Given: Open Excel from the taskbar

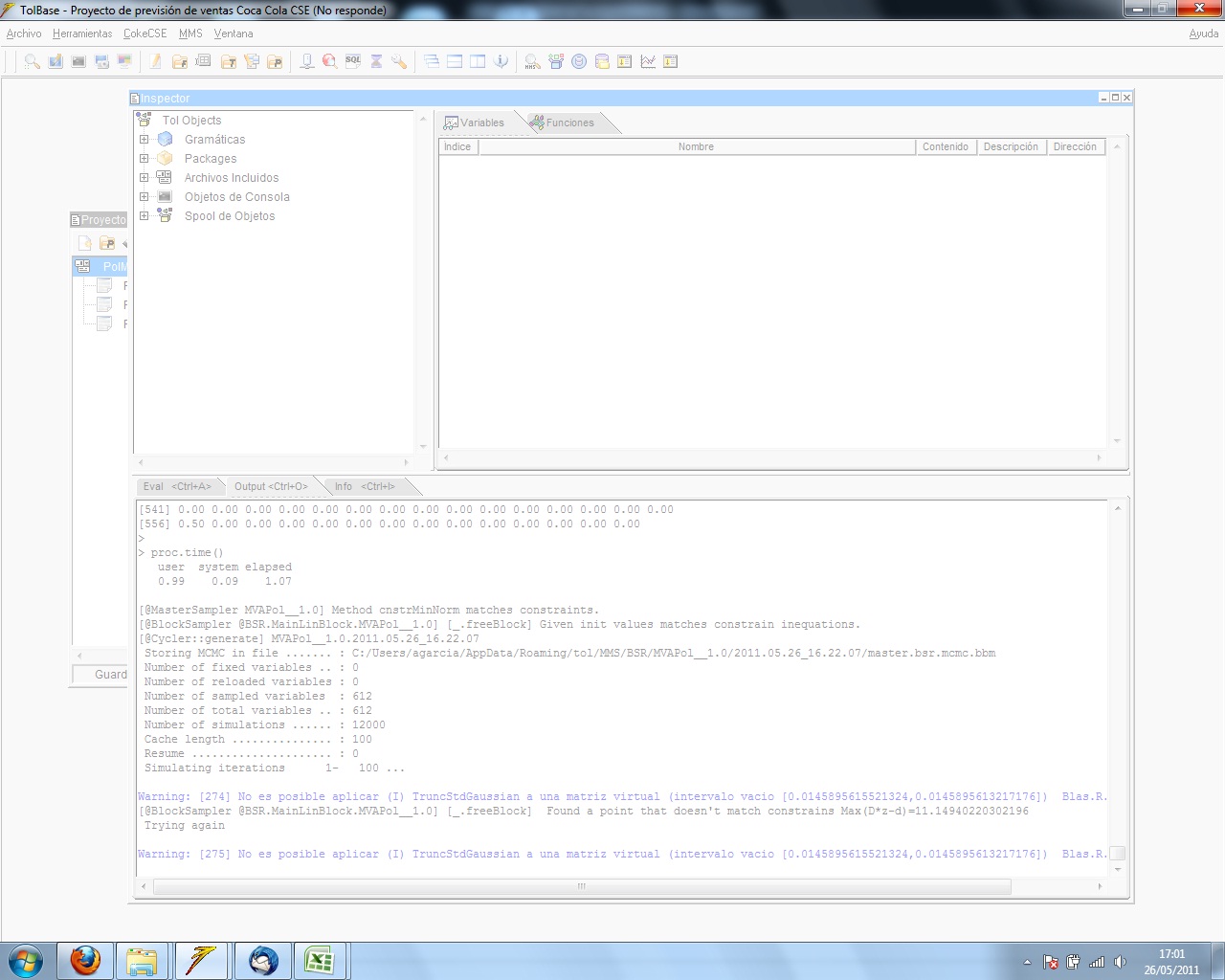Looking at the screenshot, I should [319, 960].
